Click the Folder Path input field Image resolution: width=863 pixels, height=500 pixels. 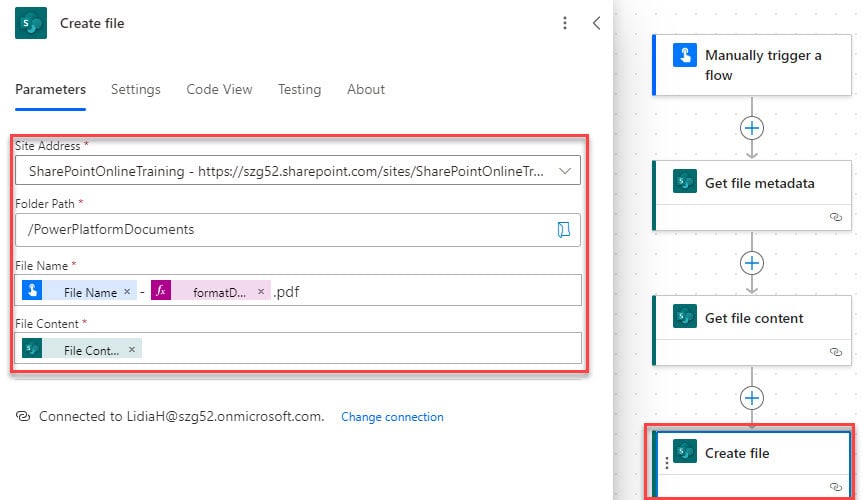tap(298, 230)
